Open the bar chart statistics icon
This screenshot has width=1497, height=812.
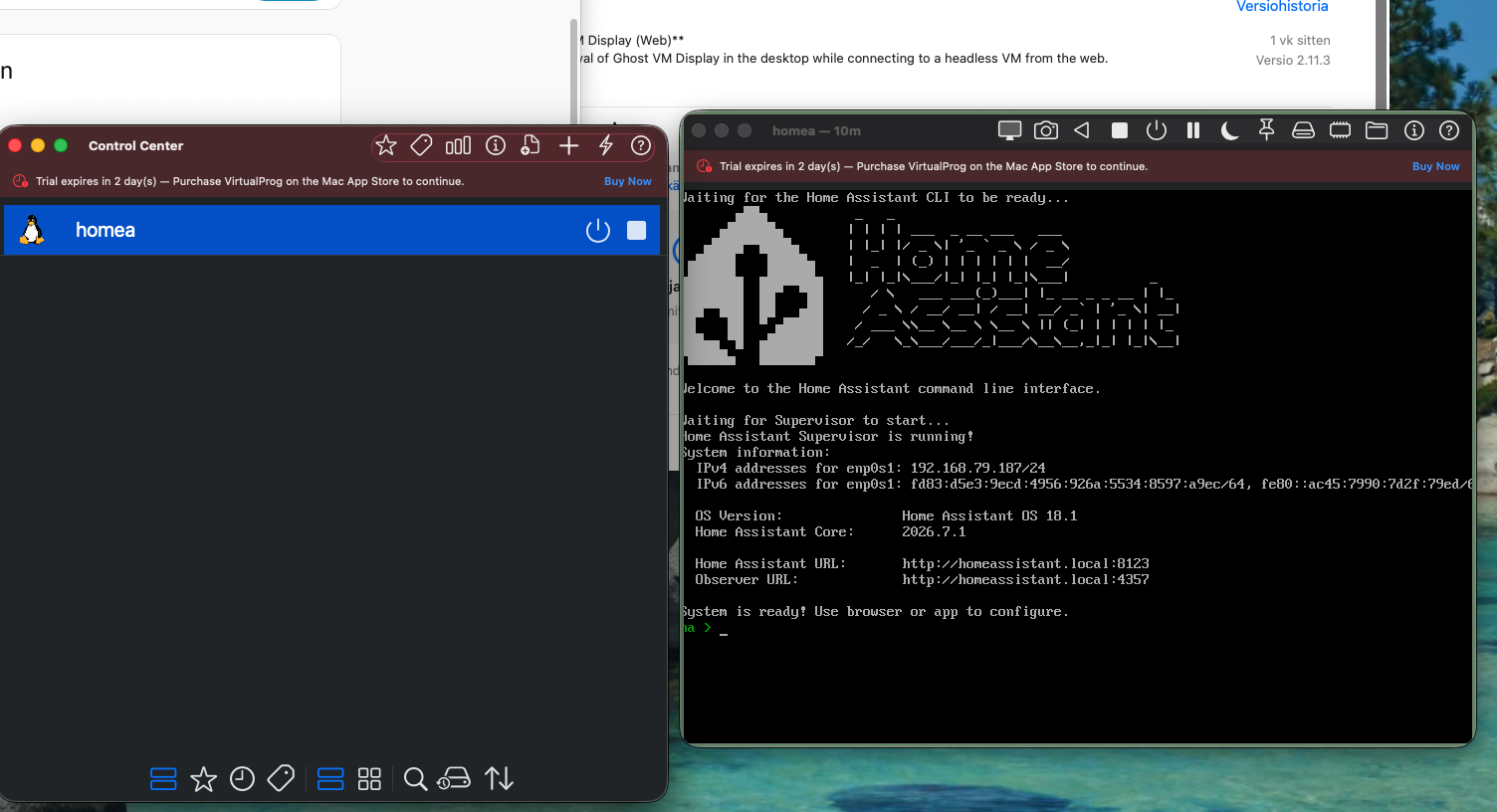[458, 146]
